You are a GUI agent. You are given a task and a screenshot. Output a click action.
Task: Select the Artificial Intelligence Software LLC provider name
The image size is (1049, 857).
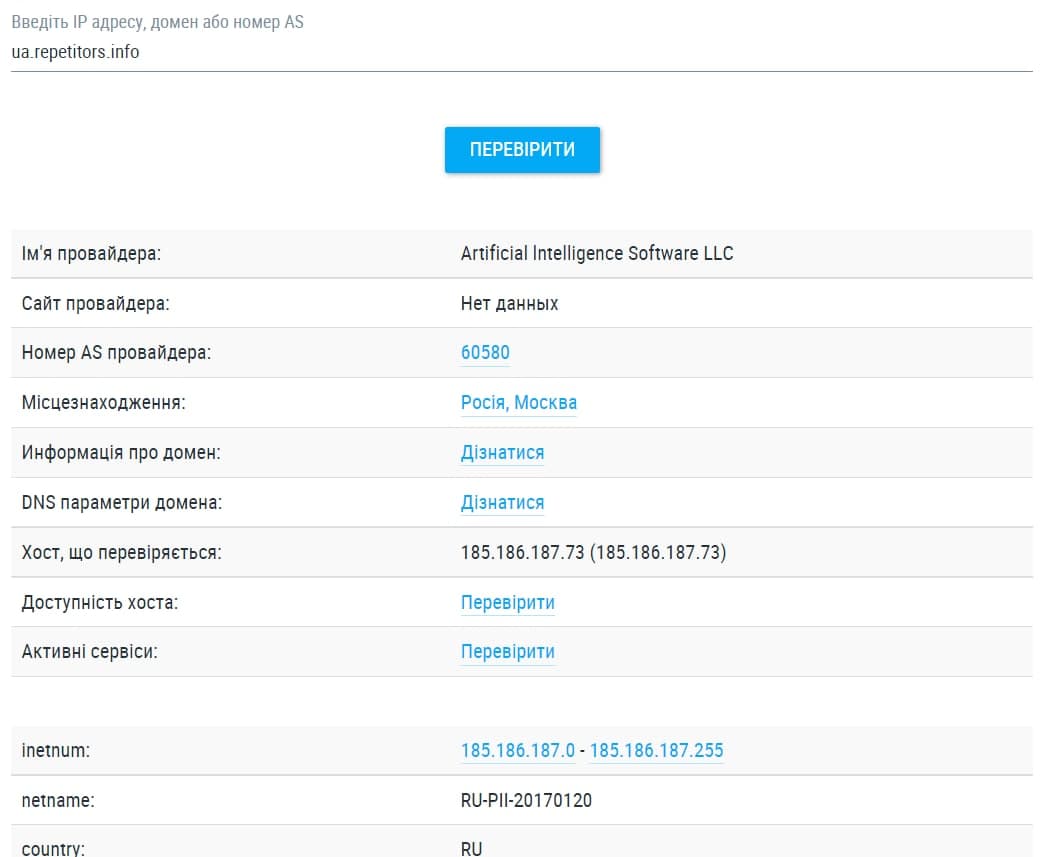coord(596,254)
